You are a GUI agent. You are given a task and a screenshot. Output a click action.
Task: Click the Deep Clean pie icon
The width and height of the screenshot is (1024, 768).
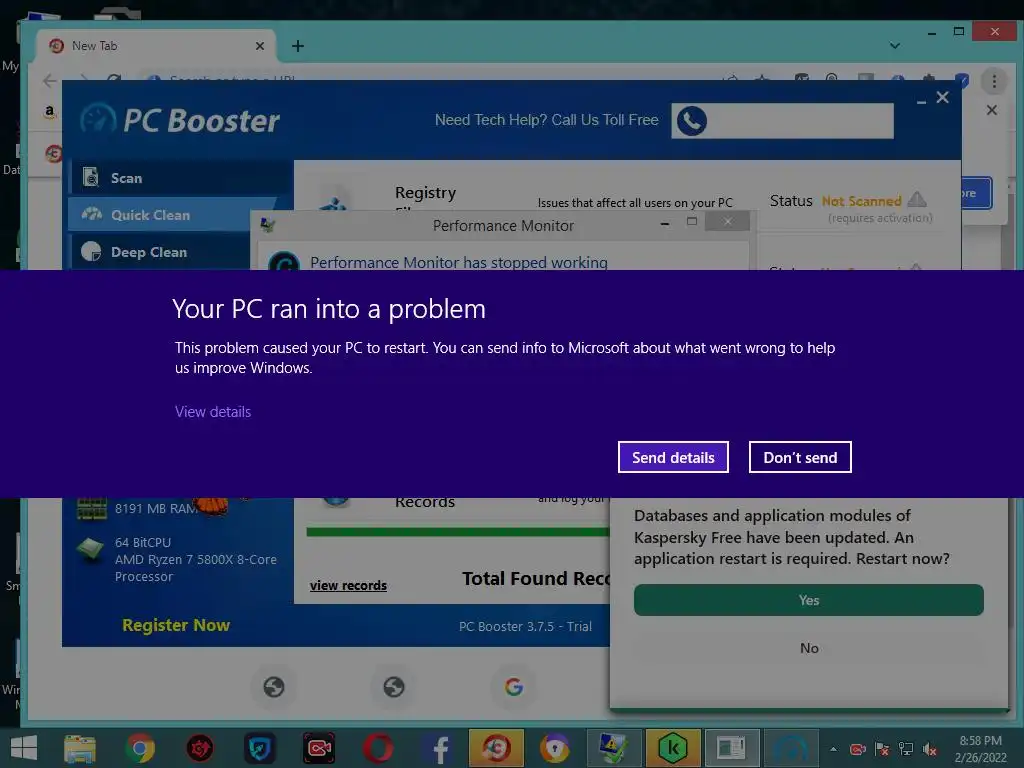[91, 251]
